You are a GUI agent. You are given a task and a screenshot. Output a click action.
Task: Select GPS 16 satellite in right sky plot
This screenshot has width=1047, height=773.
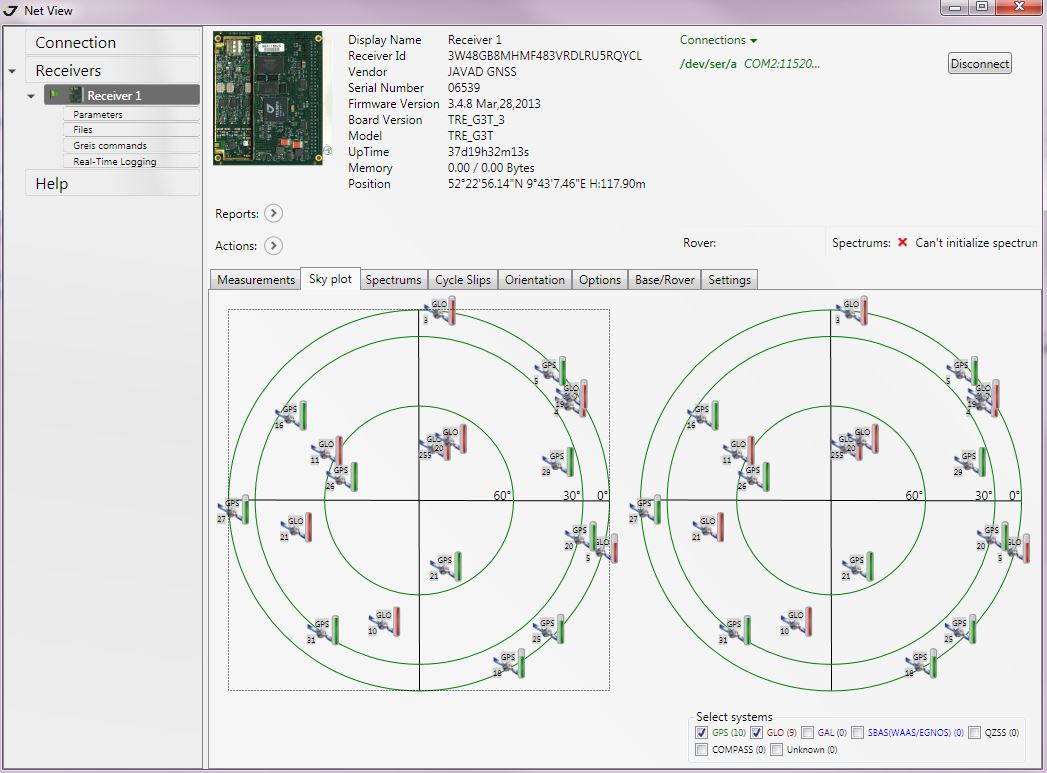point(703,416)
